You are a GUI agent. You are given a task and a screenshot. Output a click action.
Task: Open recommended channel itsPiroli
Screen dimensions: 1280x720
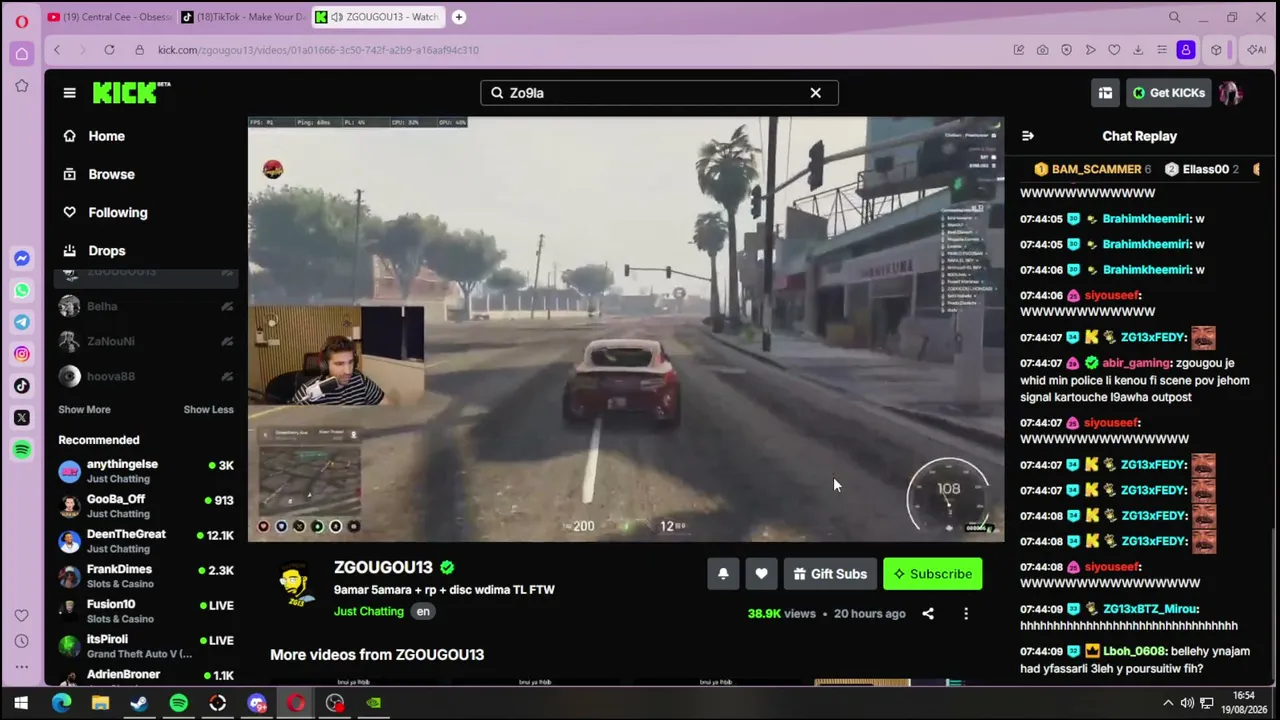pyautogui.click(x=146, y=646)
